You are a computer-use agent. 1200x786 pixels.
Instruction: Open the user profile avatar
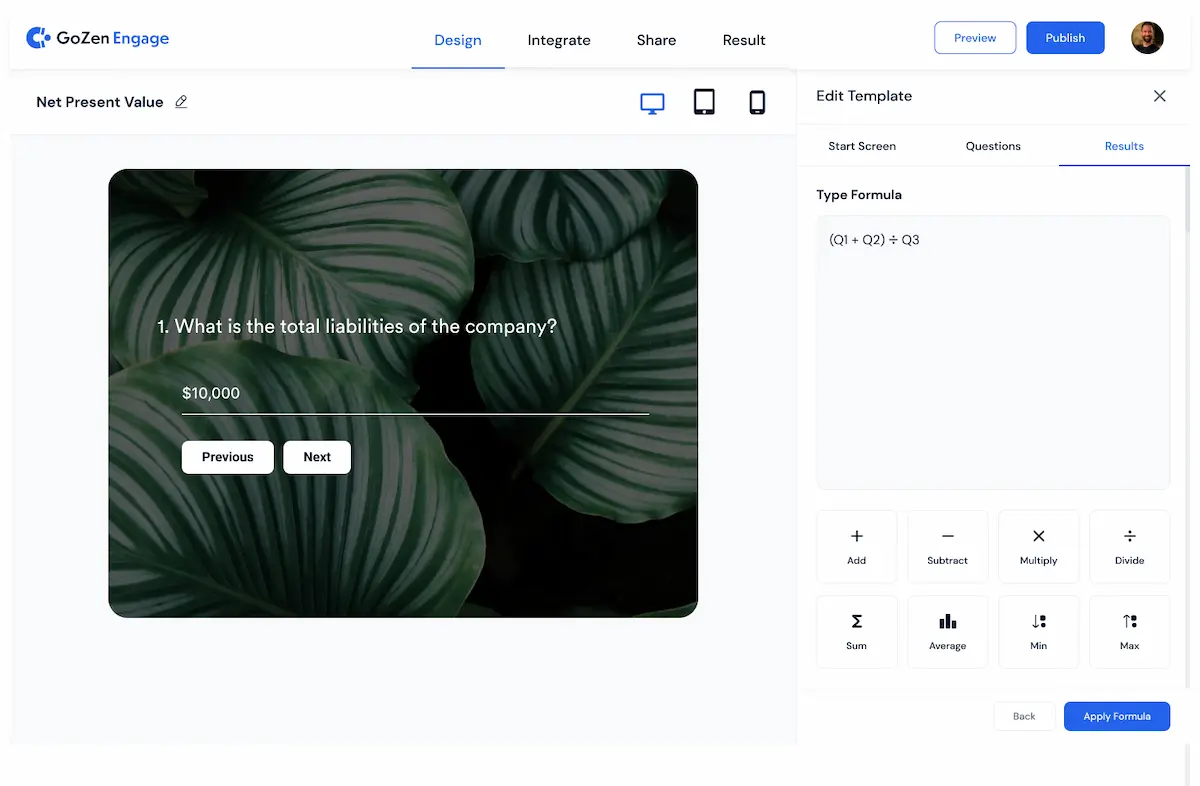pyautogui.click(x=1147, y=38)
